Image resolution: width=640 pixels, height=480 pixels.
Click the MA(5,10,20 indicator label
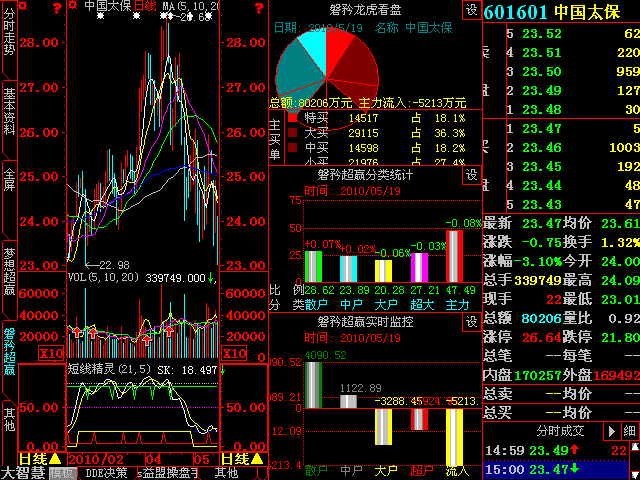click(x=191, y=6)
